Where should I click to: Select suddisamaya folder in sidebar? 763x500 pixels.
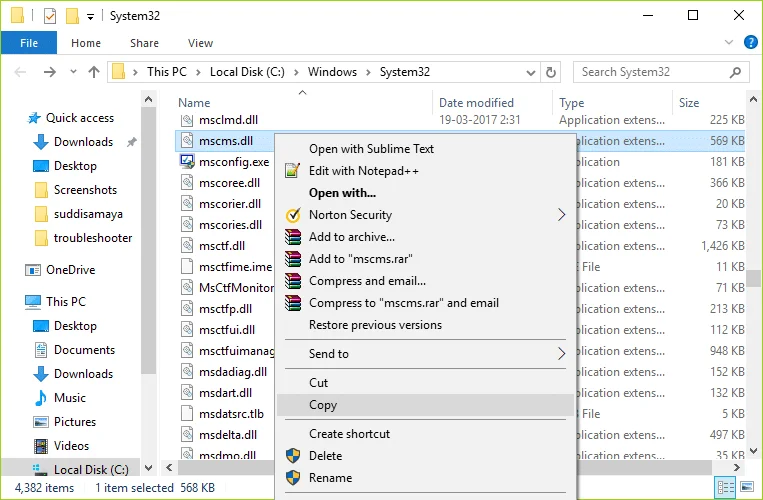pos(79,214)
